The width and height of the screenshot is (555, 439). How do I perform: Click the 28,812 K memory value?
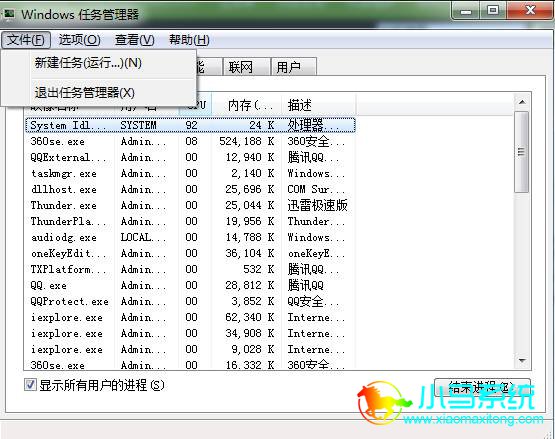(250, 285)
